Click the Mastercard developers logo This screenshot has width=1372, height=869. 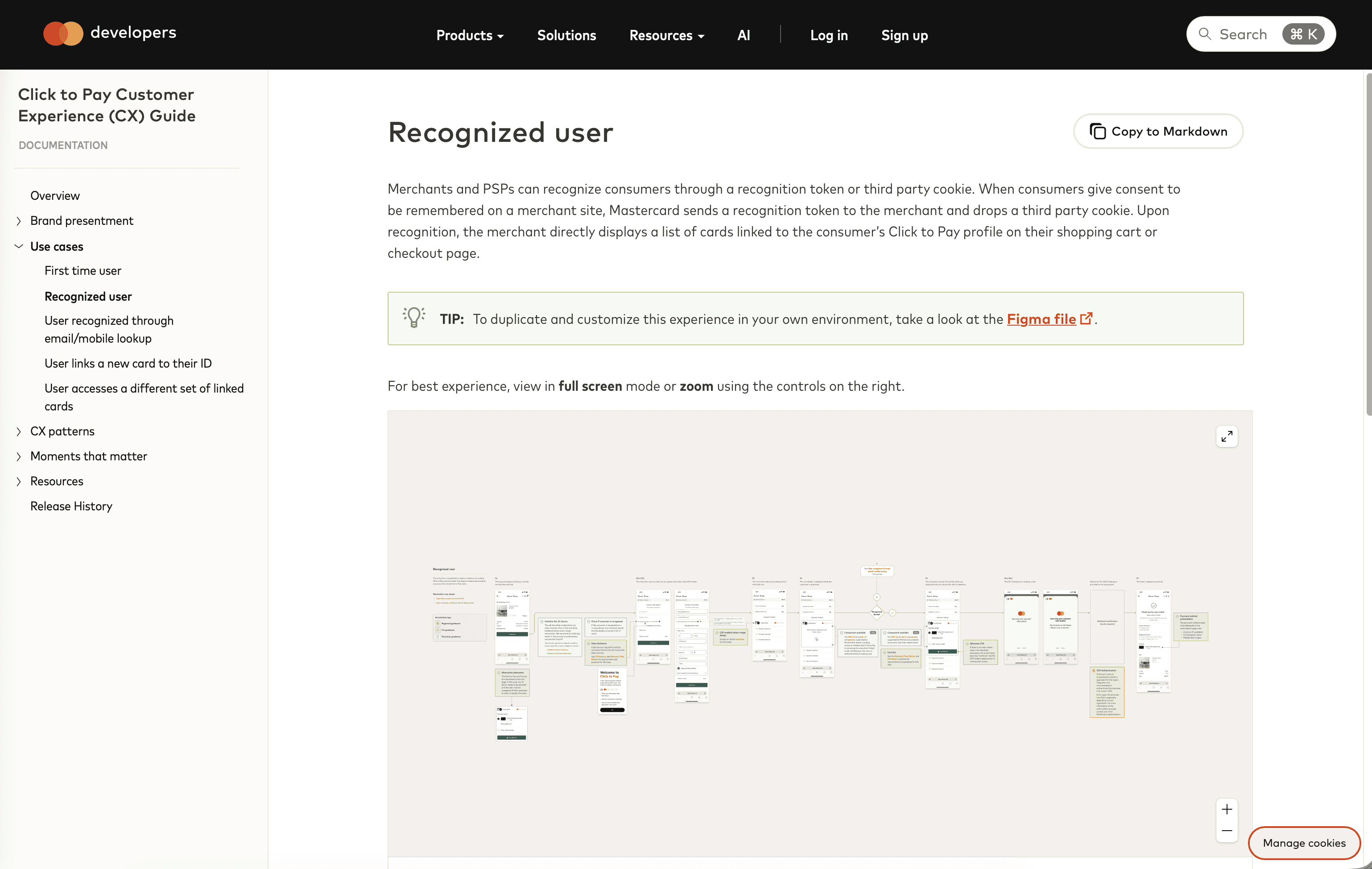[109, 33]
